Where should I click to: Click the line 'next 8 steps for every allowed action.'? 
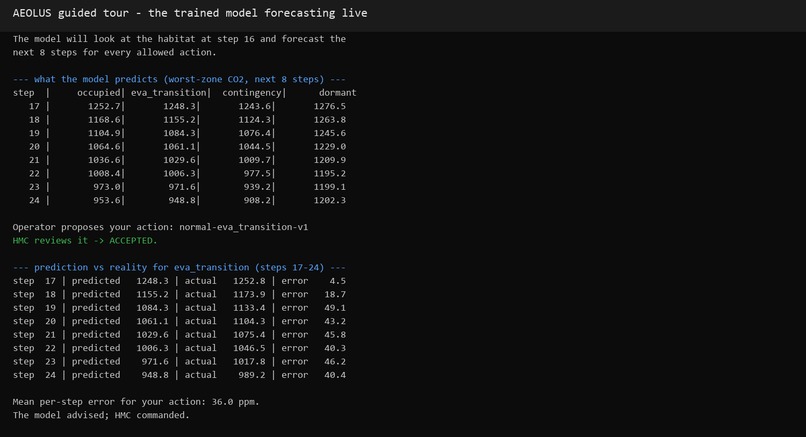coord(115,52)
